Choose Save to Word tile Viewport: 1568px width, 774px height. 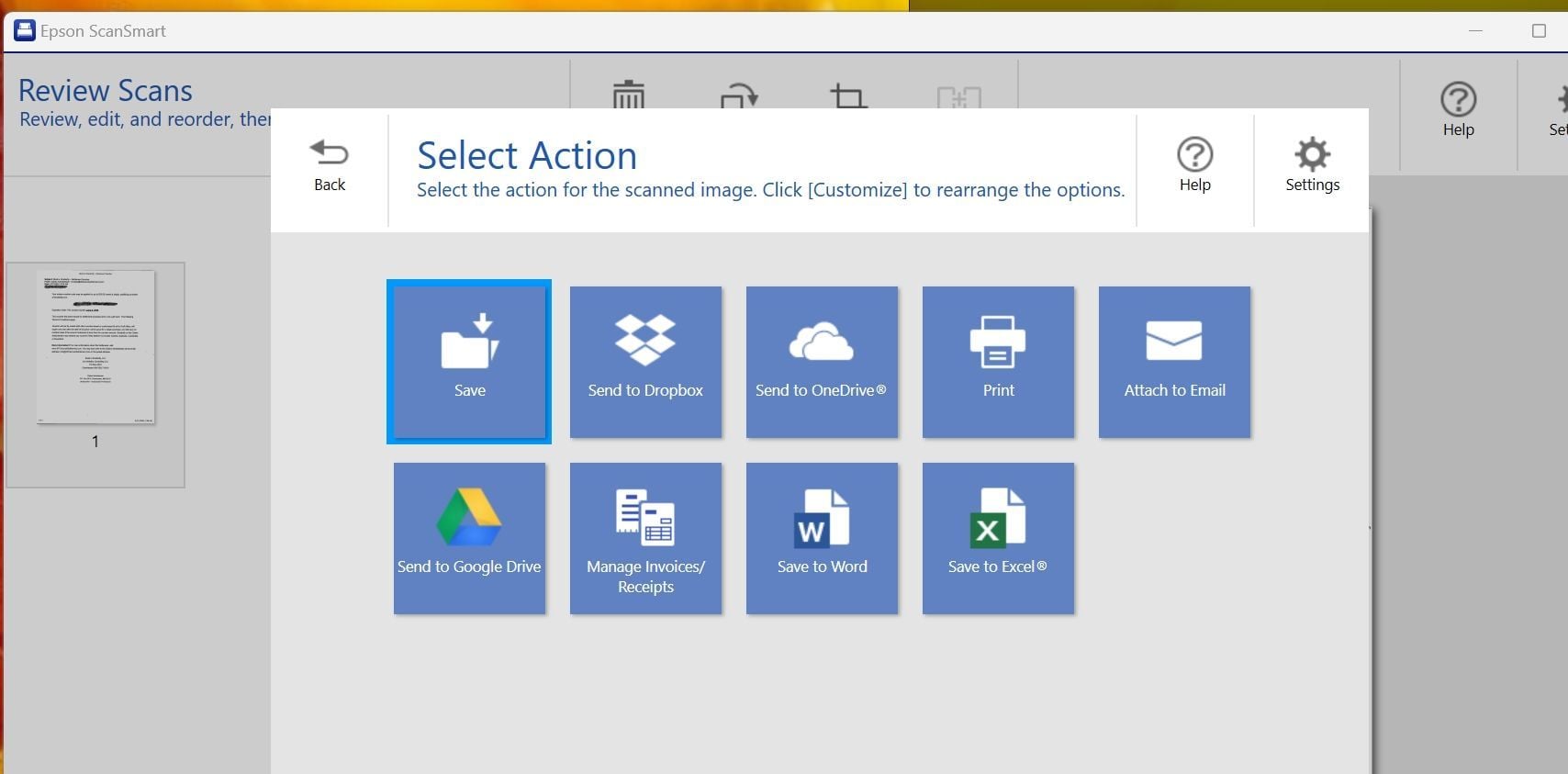tap(822, 538)
